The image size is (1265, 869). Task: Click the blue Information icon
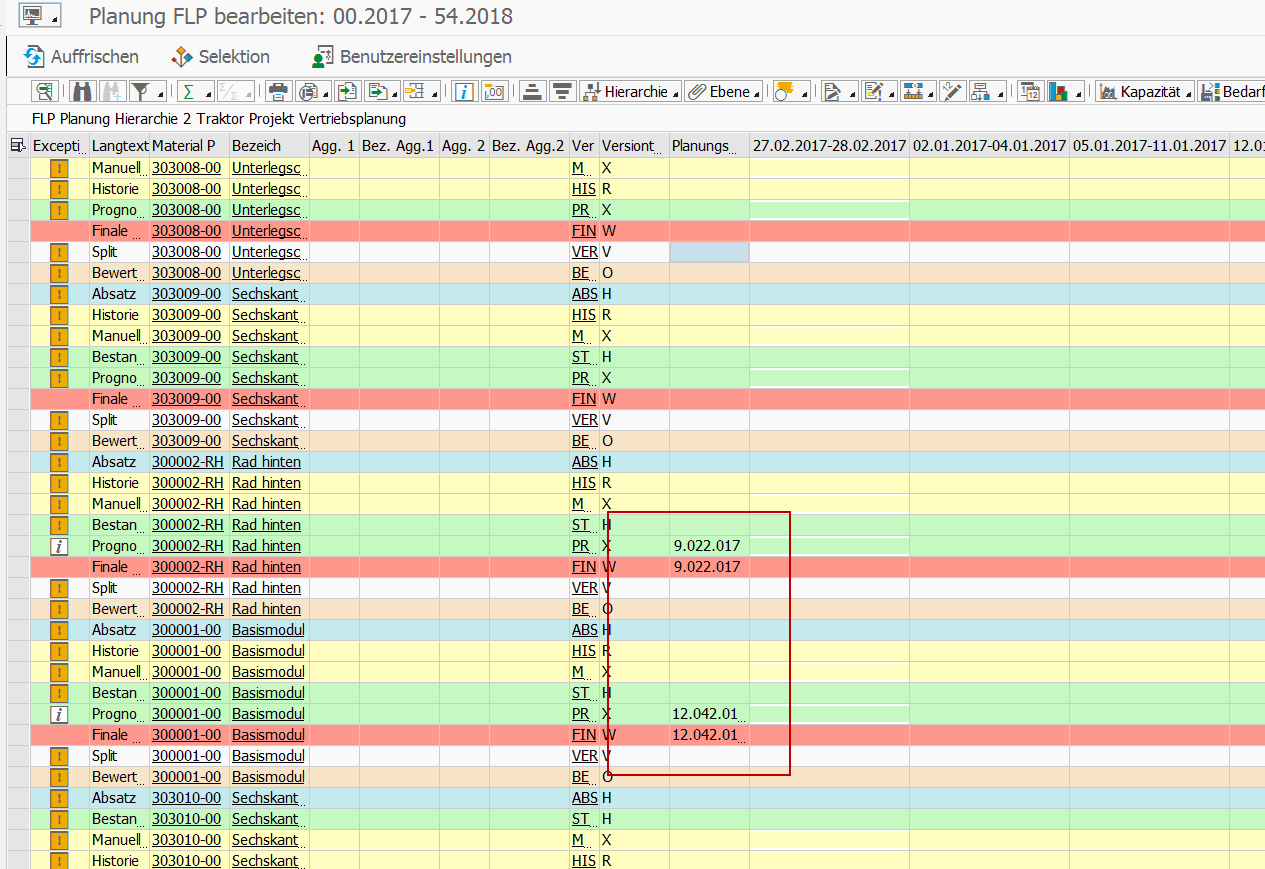click(464, 92)
